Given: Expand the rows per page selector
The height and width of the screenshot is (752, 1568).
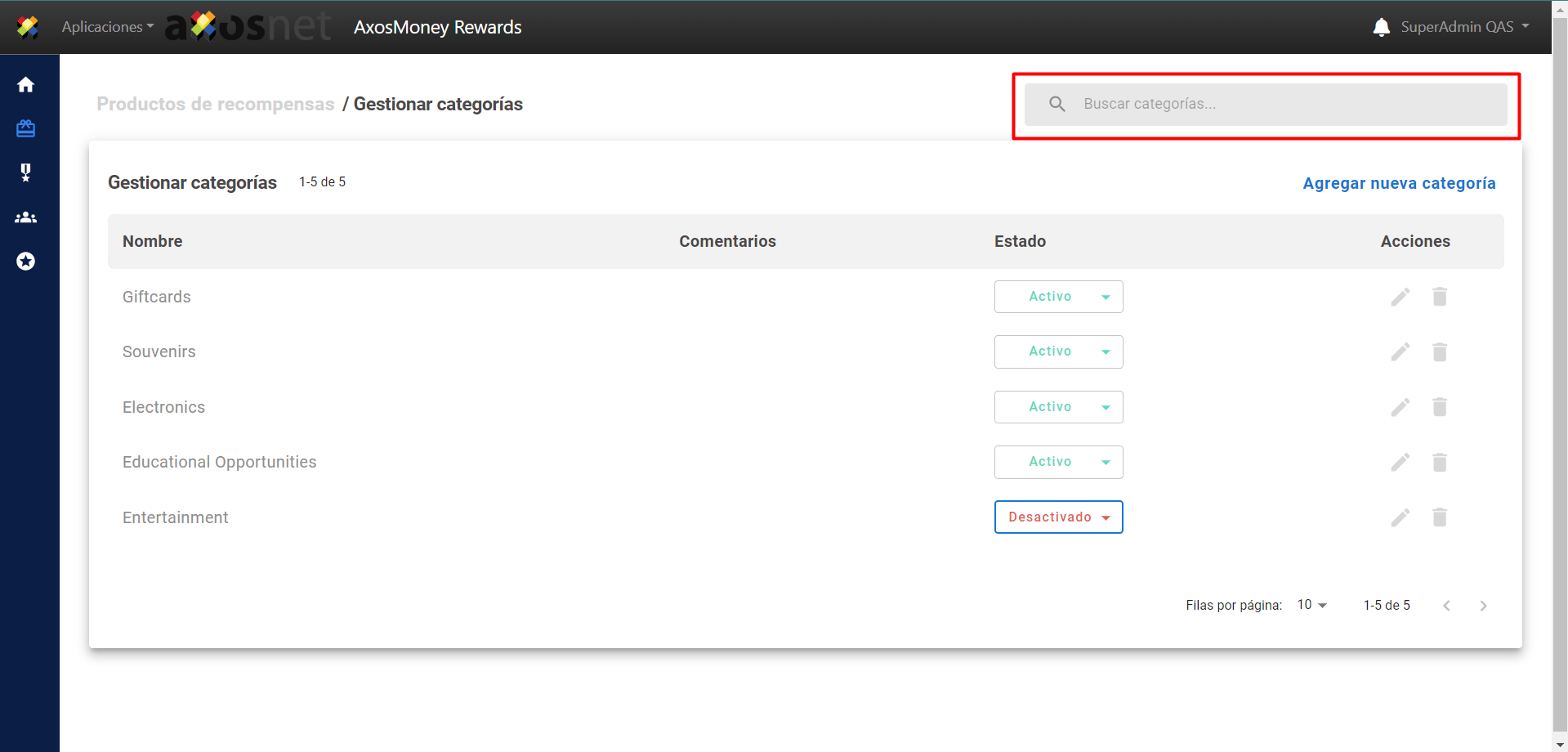Looking at the screenshot, I should [1311, 605].
